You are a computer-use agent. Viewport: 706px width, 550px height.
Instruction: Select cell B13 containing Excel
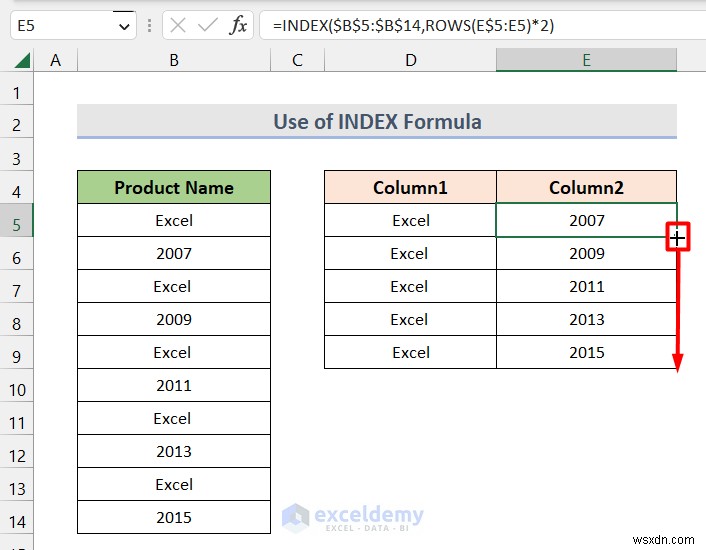[x=174, y=484]
